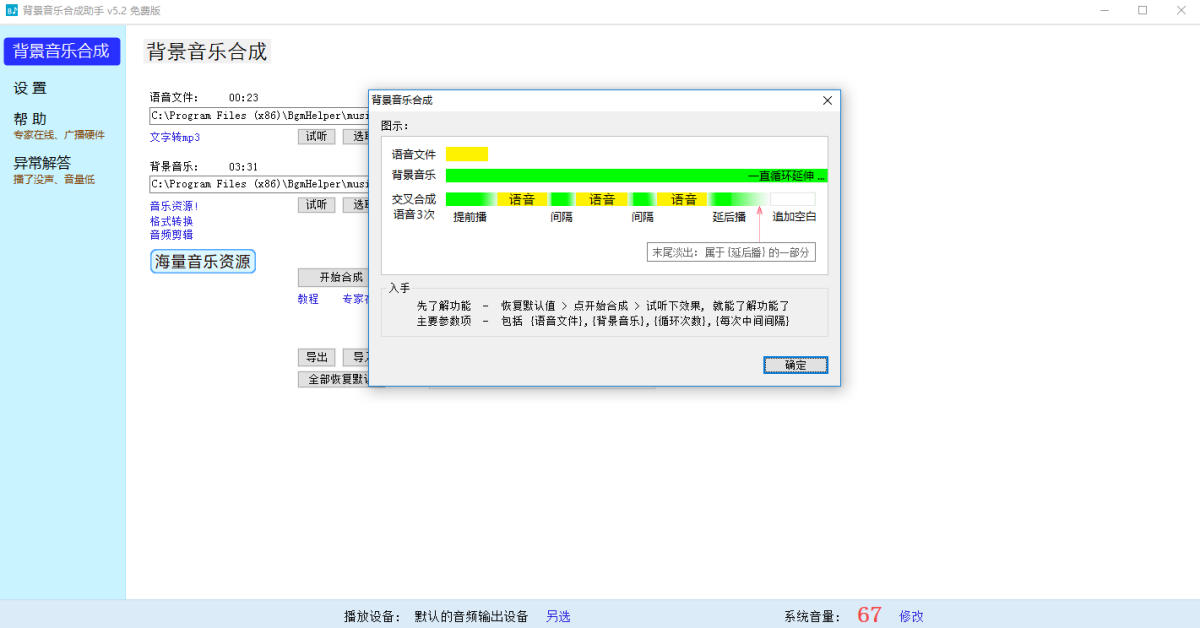
Task: Click the 海量音乐资源 button
Action: (x=202, y=260)
